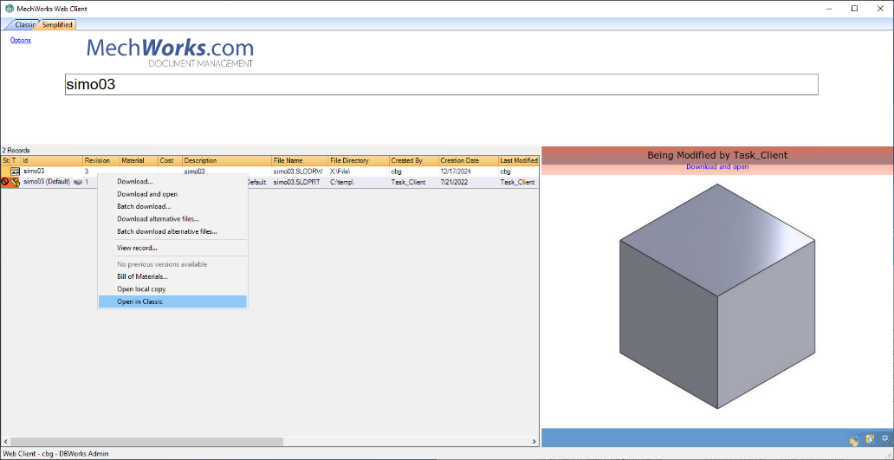This screenshot has height=460, width=894.
Task: Click the C:\temp\ directory cell
Action: [x=342, y=182]
